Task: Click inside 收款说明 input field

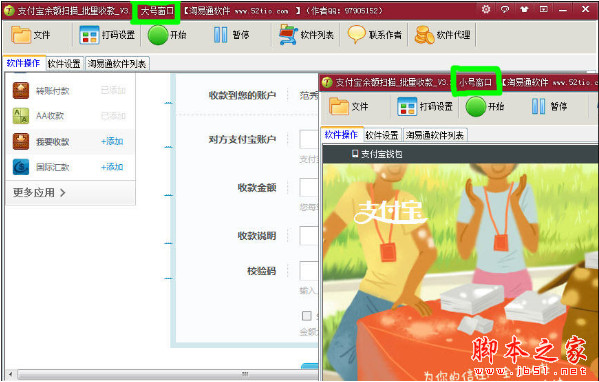Action: (x=309, y=236)
